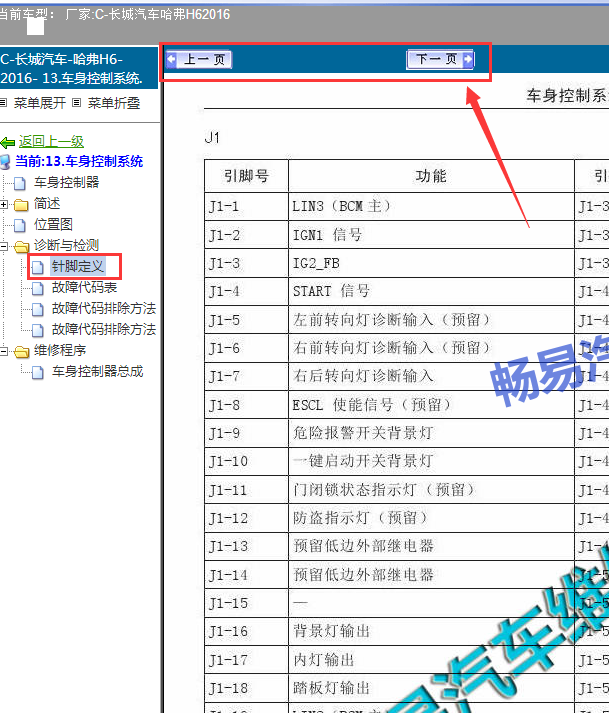Open 车身控制器总成 tree item
609x713 pixels.
(98, 371)
